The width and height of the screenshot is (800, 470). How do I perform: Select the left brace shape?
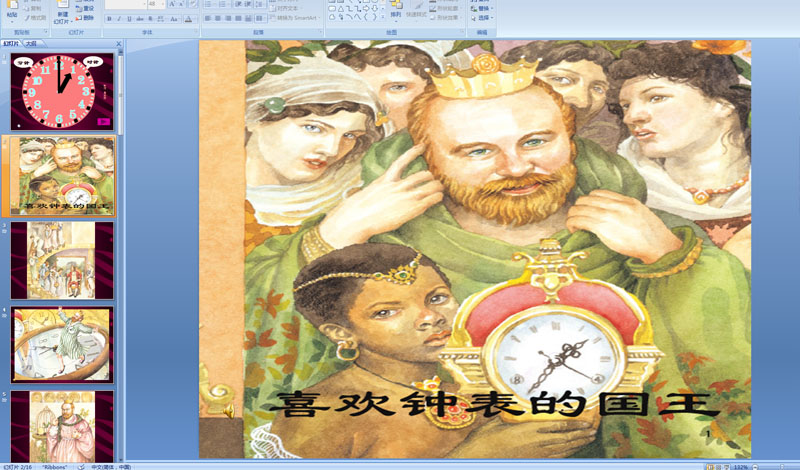click(366, 17)
